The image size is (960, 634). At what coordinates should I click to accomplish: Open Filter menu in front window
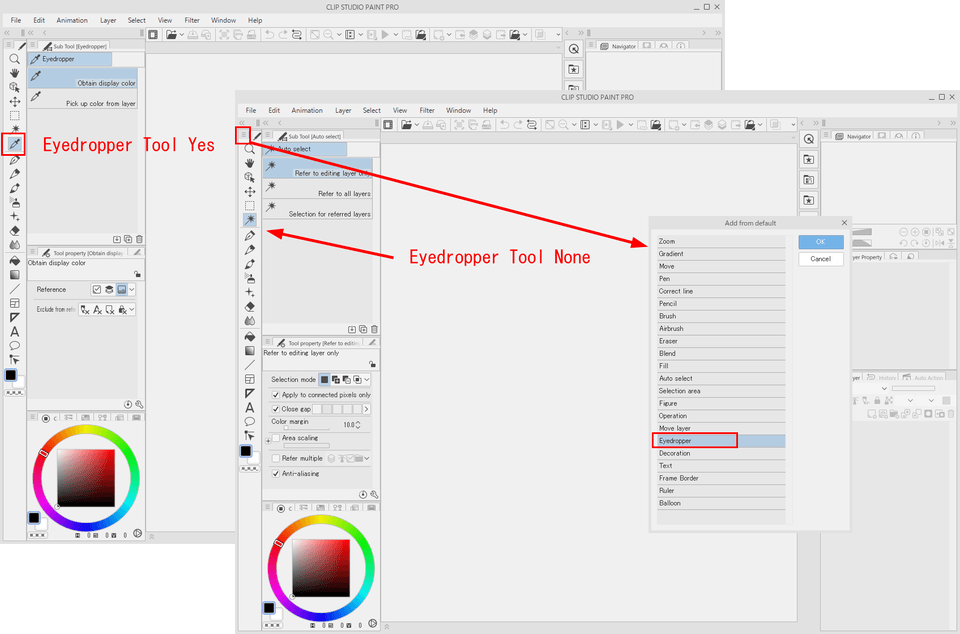coord(427,111)
